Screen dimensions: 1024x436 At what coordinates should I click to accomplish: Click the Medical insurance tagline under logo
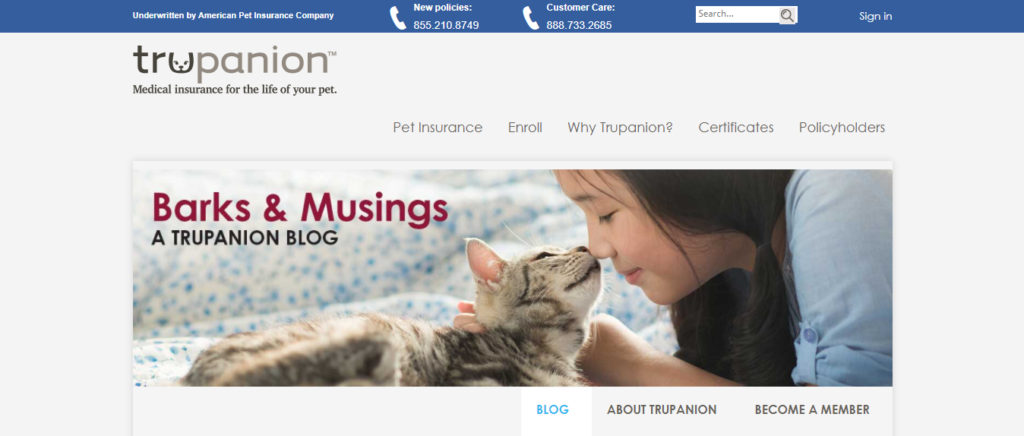(x=234, y=89)
